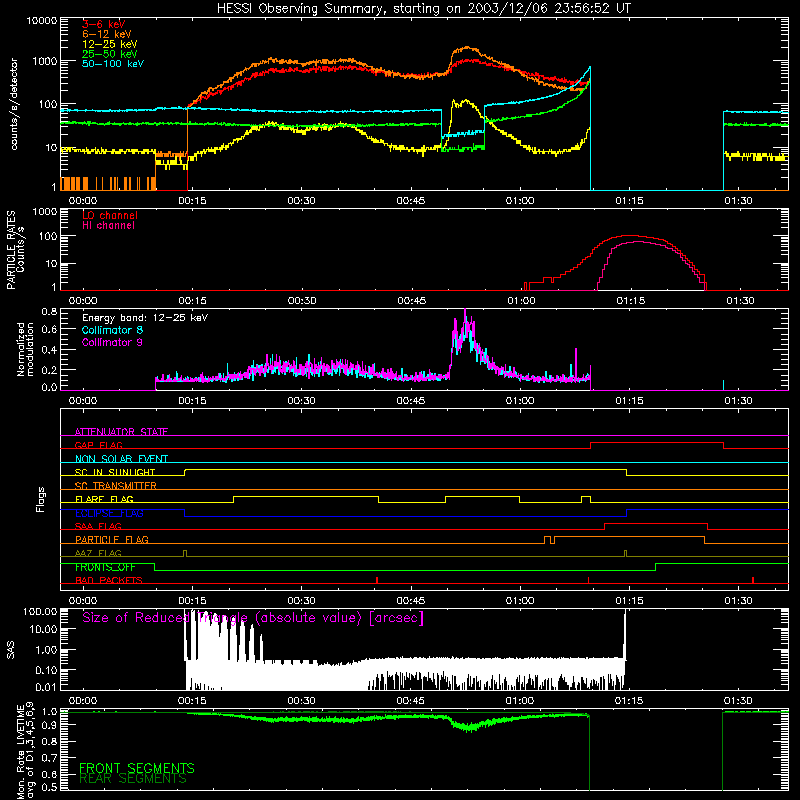The width and height of the screenshot is (800, 800).
Task: Click the 01:30 time label under the counts plot
Action: click(738, 201)
